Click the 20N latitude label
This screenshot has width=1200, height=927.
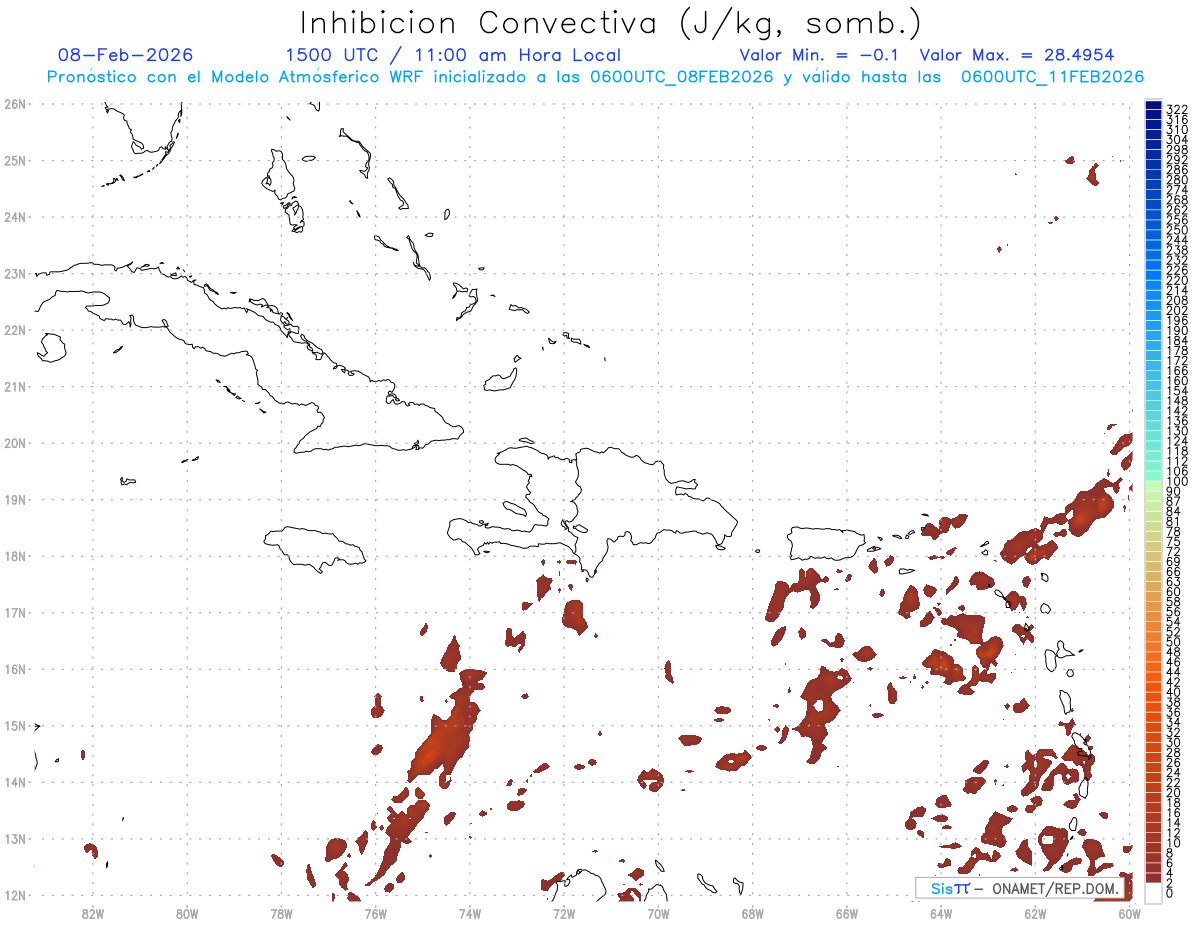pyautogui.click(x=14, y=443)
